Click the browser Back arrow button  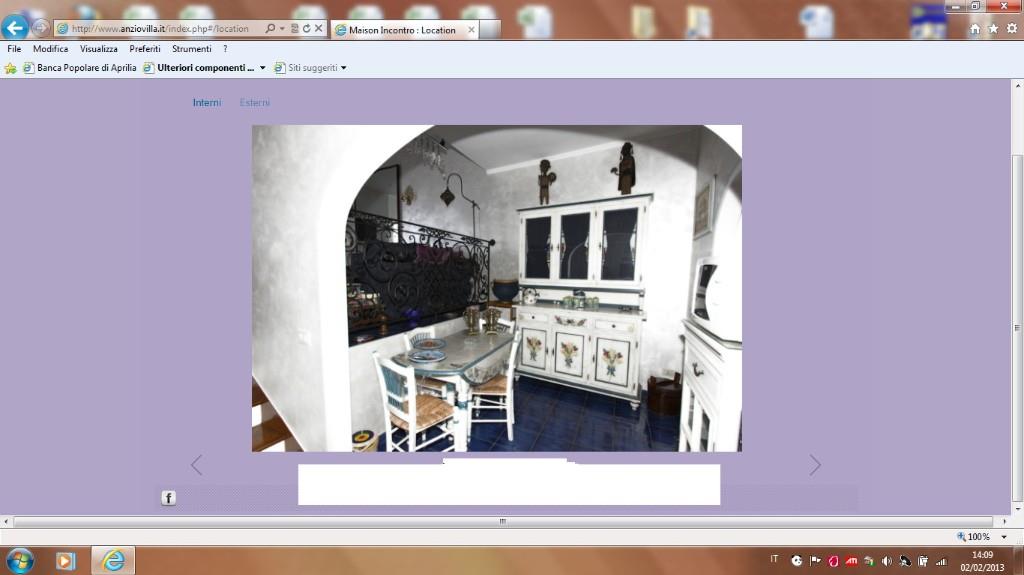(14, 28)
